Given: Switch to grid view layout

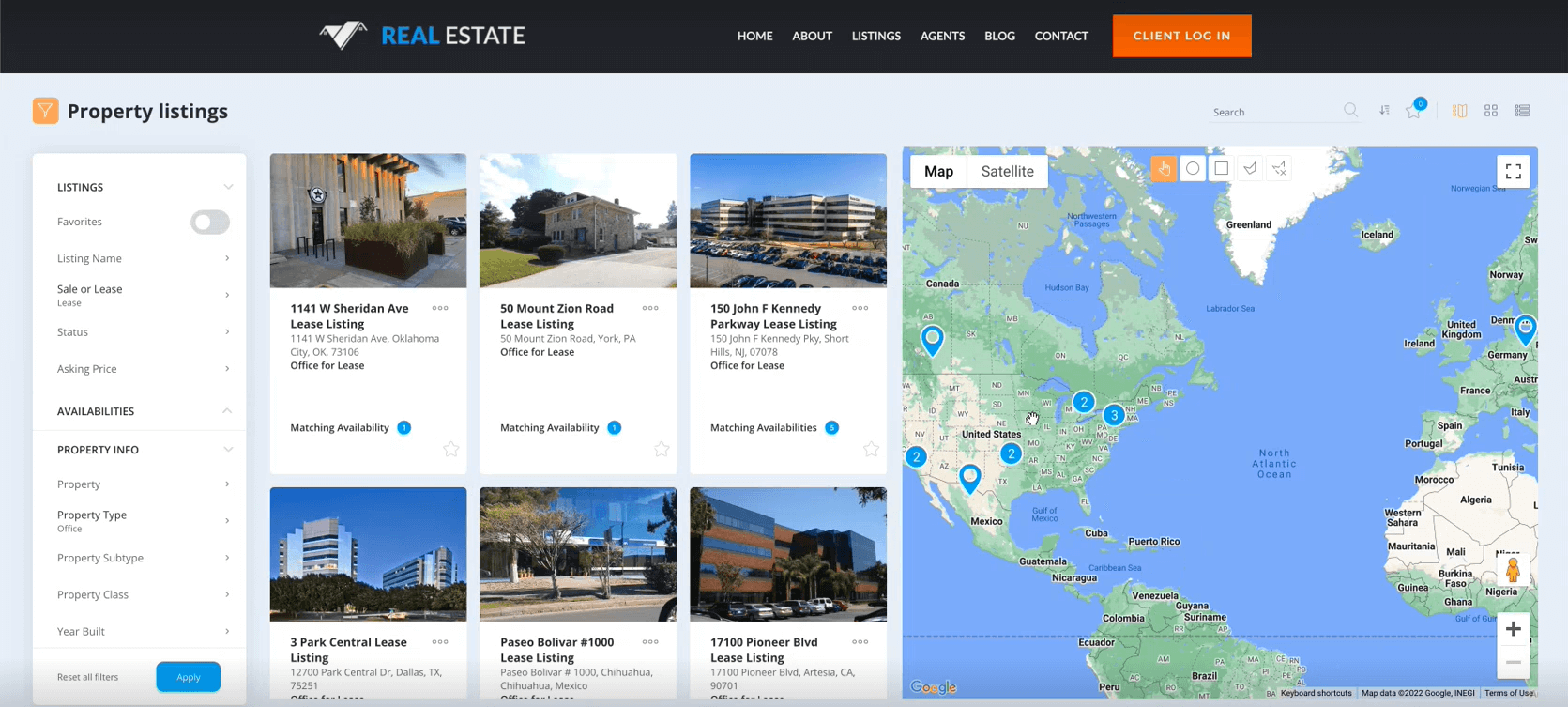Looking at the screenshot, I should [x=1491, y=111].
